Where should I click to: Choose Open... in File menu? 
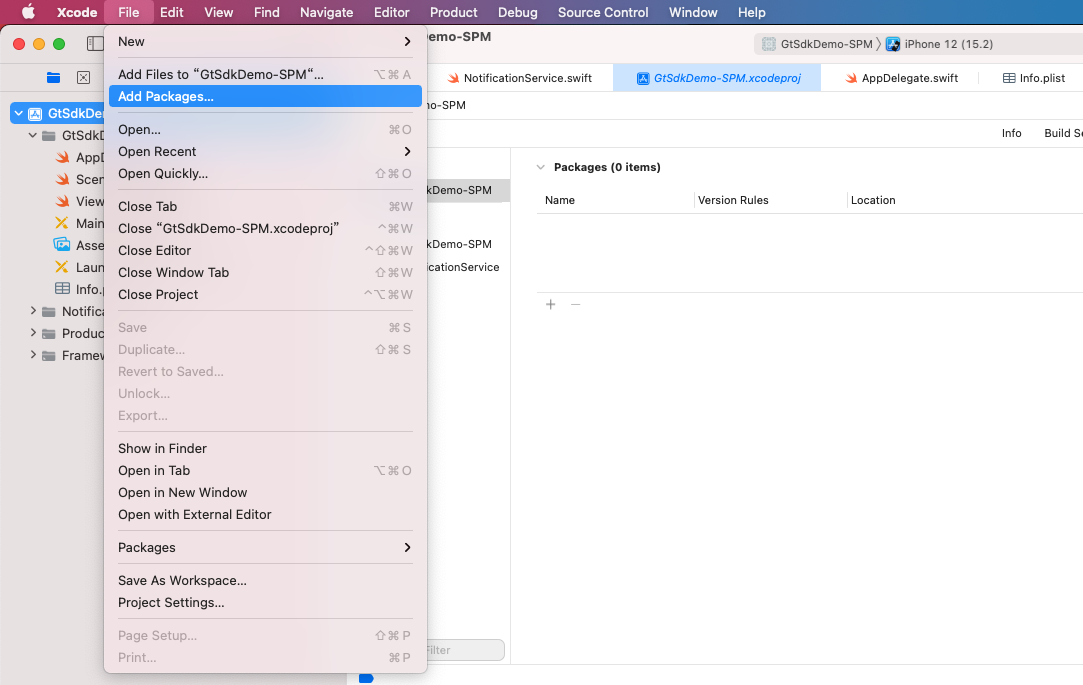click(x=265, y=129)
